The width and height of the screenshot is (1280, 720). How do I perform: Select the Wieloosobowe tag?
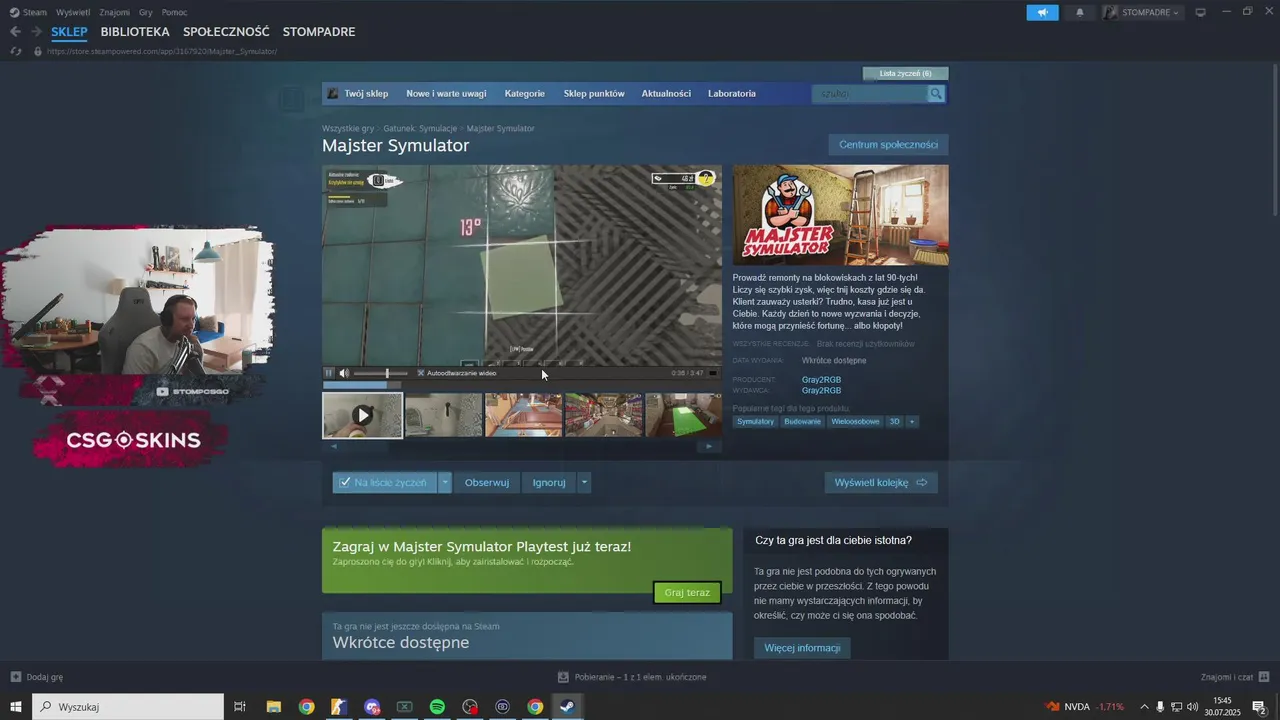click(x=856, y=422)
